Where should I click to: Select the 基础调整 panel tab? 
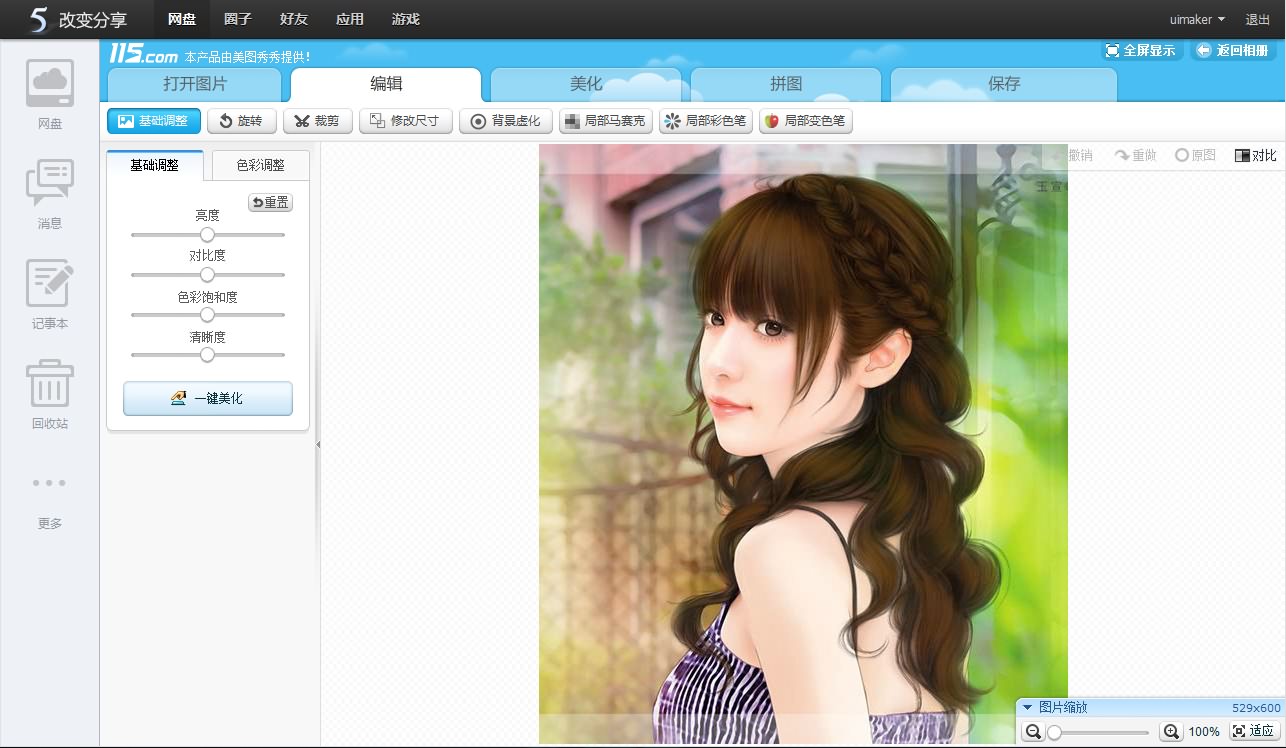[x=155, y=165]
